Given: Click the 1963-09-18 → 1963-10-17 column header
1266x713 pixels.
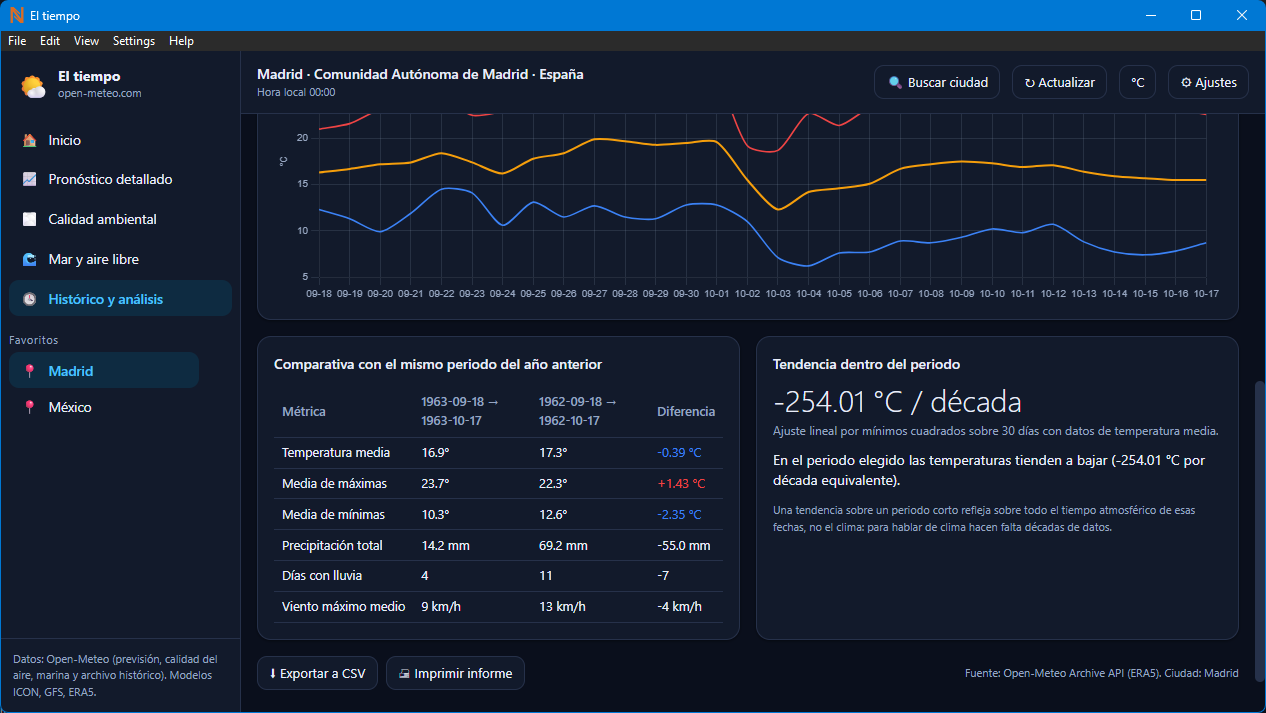Looking at the screenshot, I should pyautogui.click(x=461, y=411).
